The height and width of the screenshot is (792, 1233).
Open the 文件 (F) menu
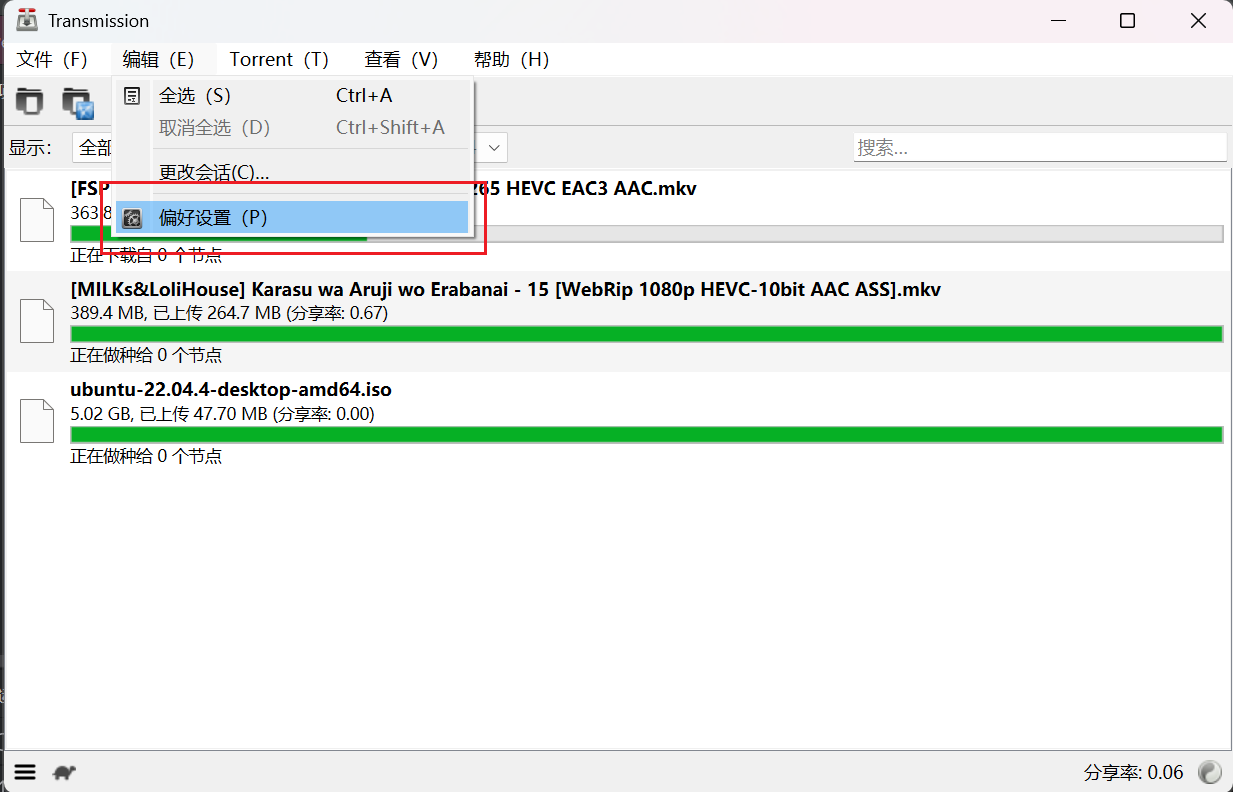(x=53, y=60)
